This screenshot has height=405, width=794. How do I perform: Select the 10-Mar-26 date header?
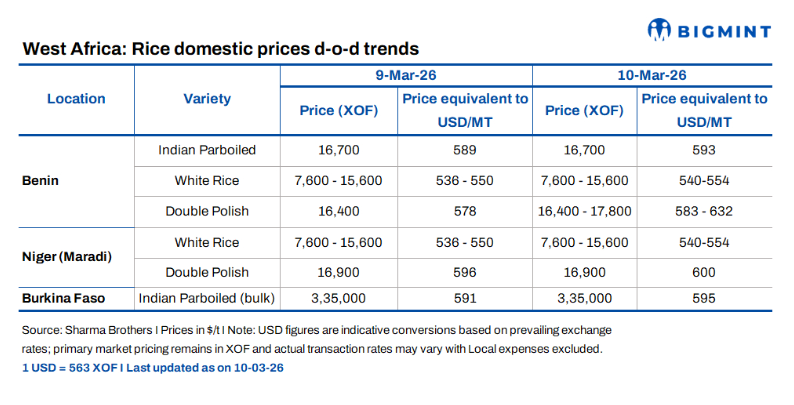(x=651, y=75)
